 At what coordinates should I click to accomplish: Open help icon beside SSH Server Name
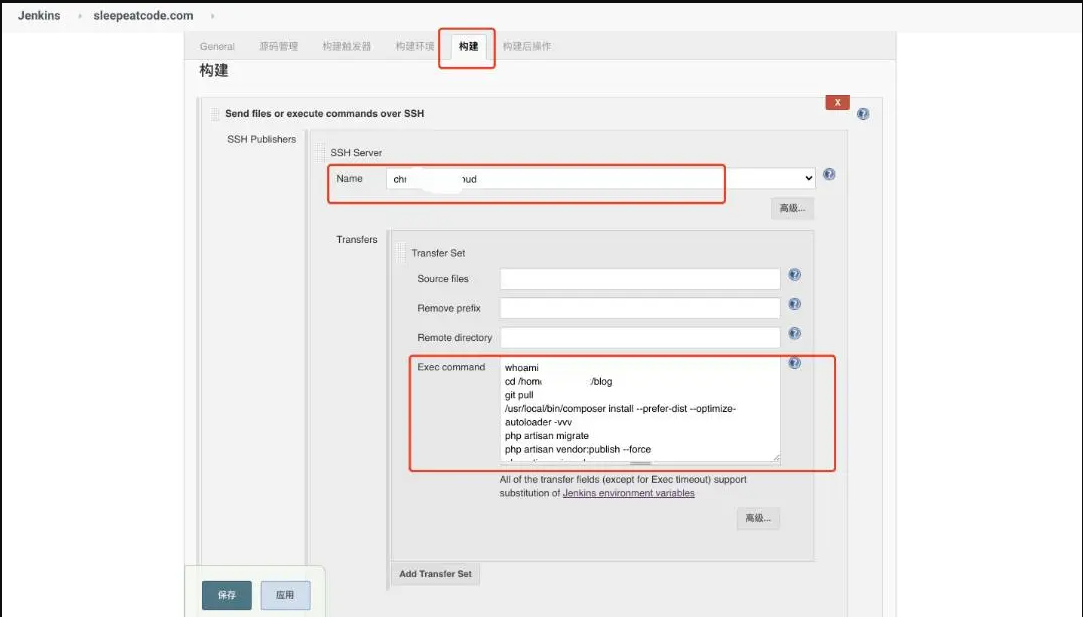[x=828, y=174]
